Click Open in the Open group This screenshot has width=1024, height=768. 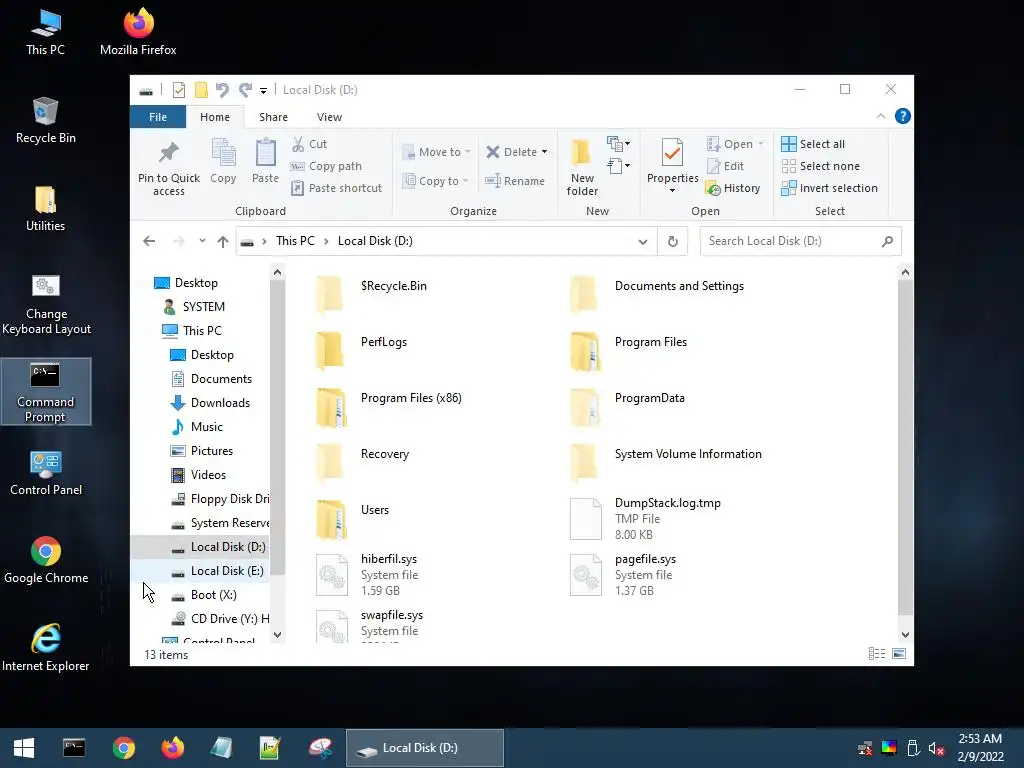(x=735, y=144)
